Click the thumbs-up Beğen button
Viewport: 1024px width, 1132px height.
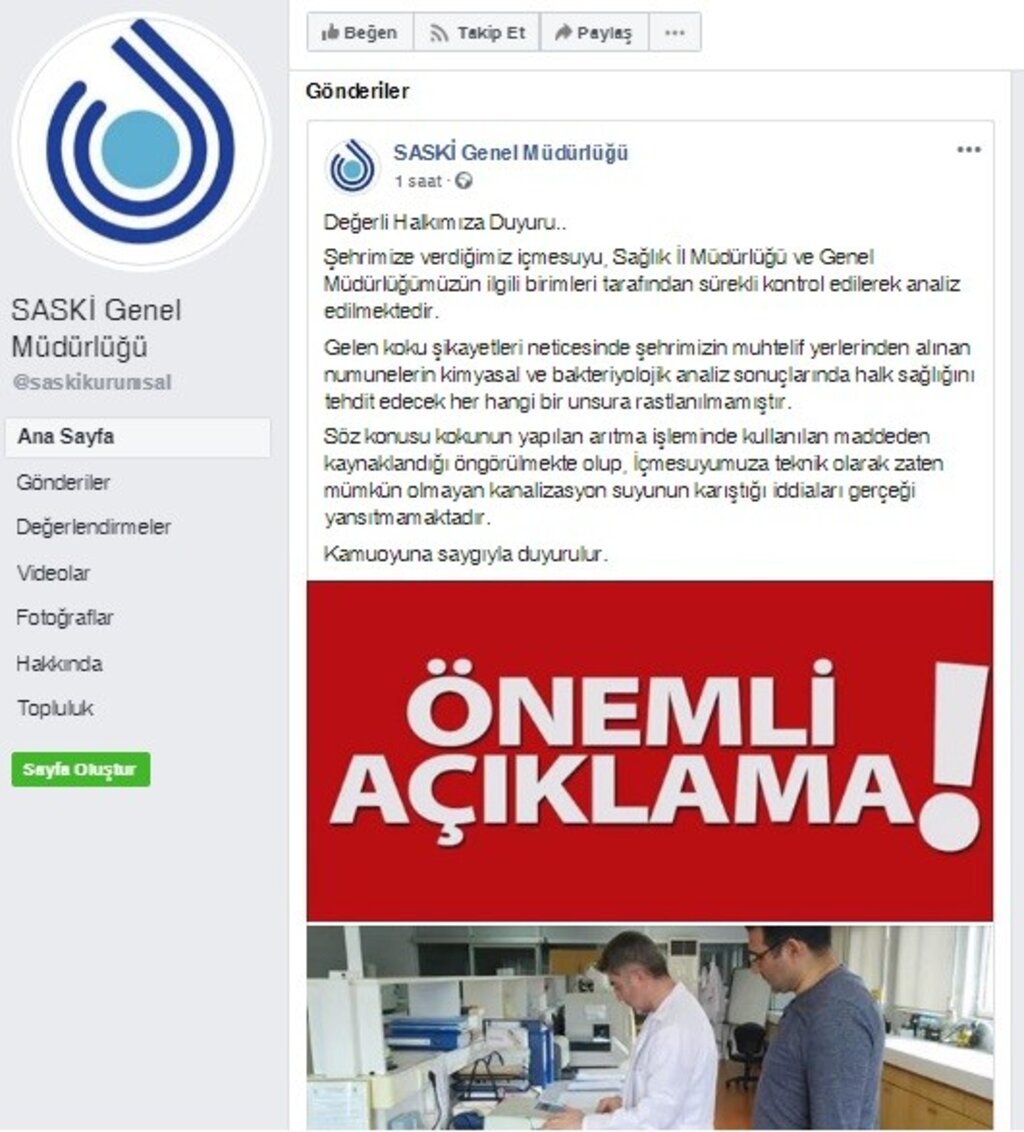click(360, 32)
